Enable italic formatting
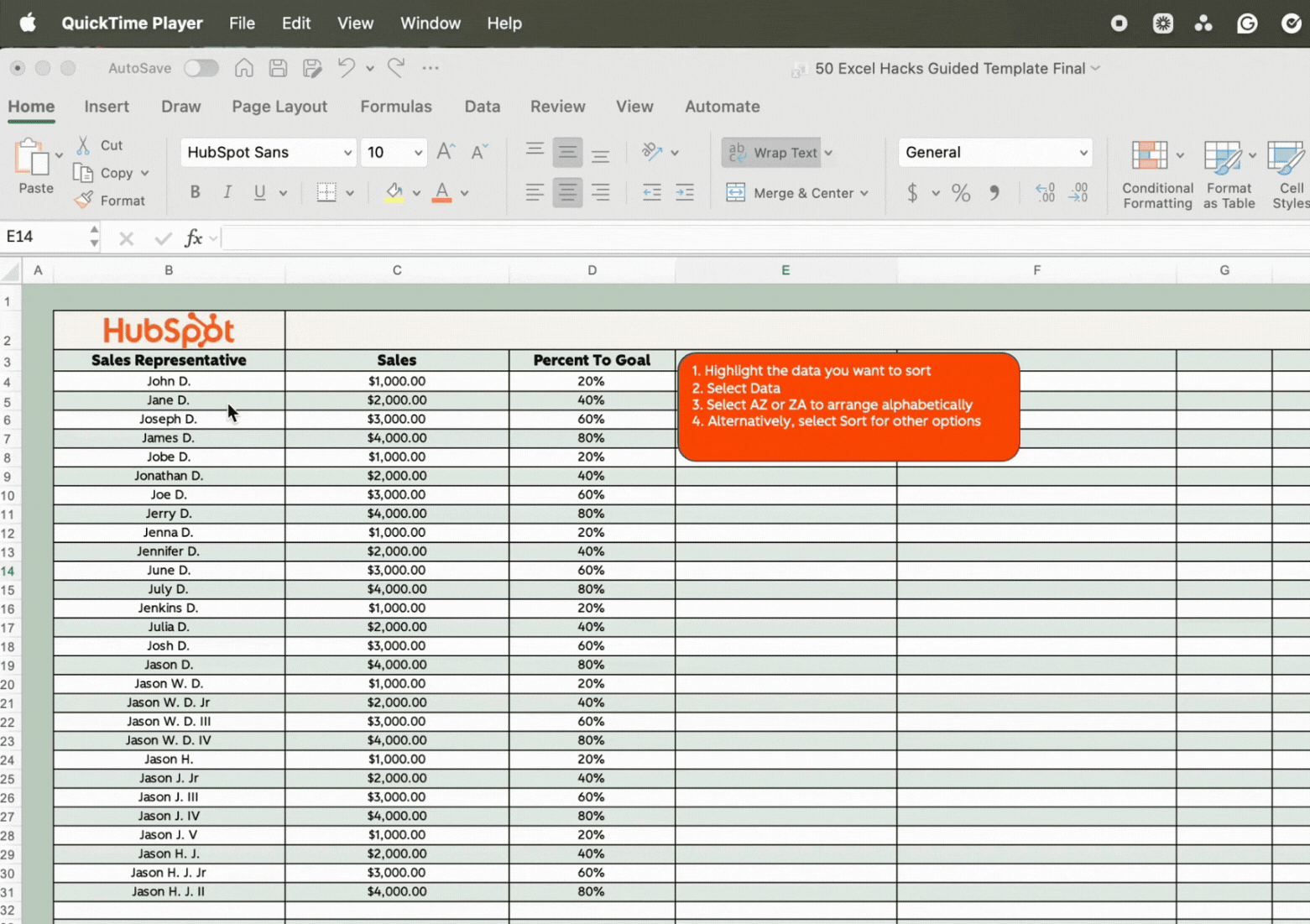1310x924 pixels. 227,192
